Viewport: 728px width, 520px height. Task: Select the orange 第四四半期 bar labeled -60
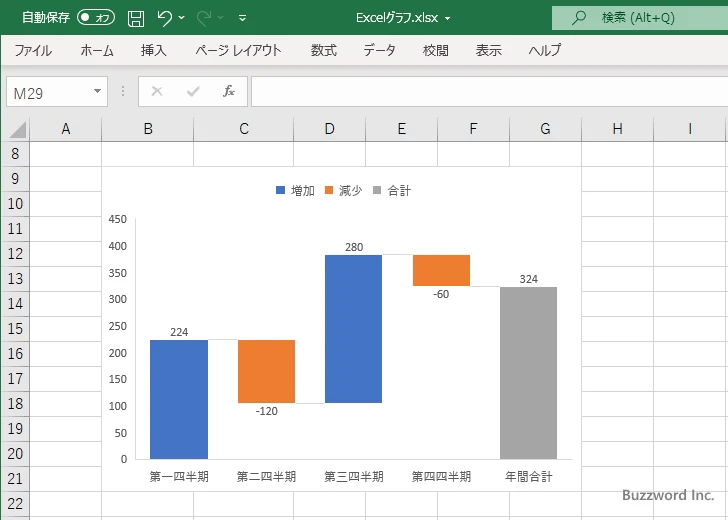click(442, 270)
